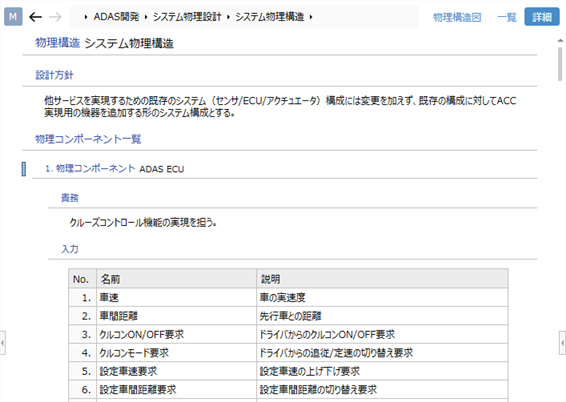Viewport: 566px width, 402px height.
Task: Click the クルーズコントロール機能の実現を担う text
Action: [143, 223]
